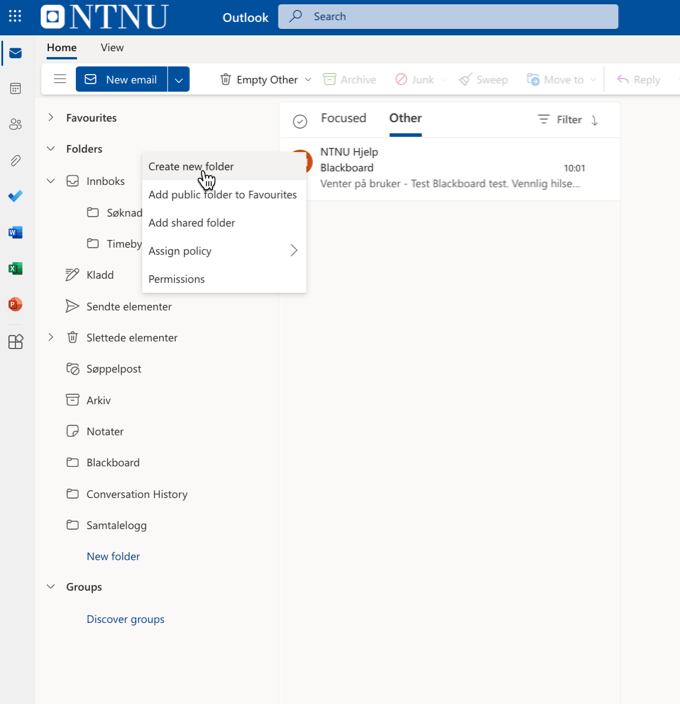The image size is (680, 704).
Task: Click the search magnifier icon
Action: coord(295,16)
